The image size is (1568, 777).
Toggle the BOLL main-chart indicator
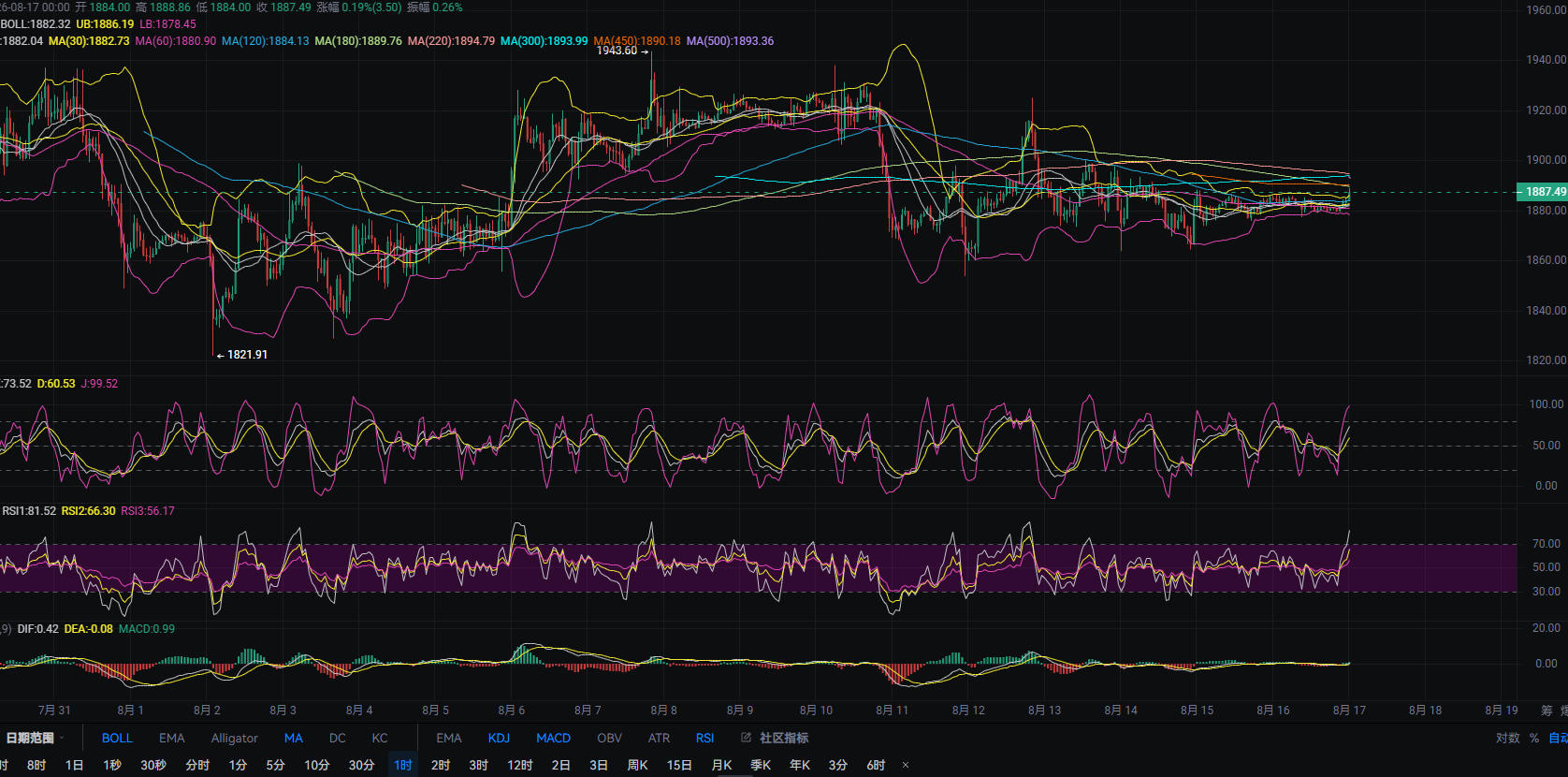pyautogui.click(x=117, y=738)
